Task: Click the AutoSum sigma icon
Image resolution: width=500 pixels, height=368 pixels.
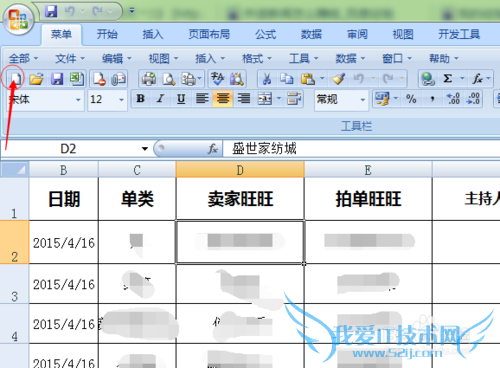Action: coord(448,79)
